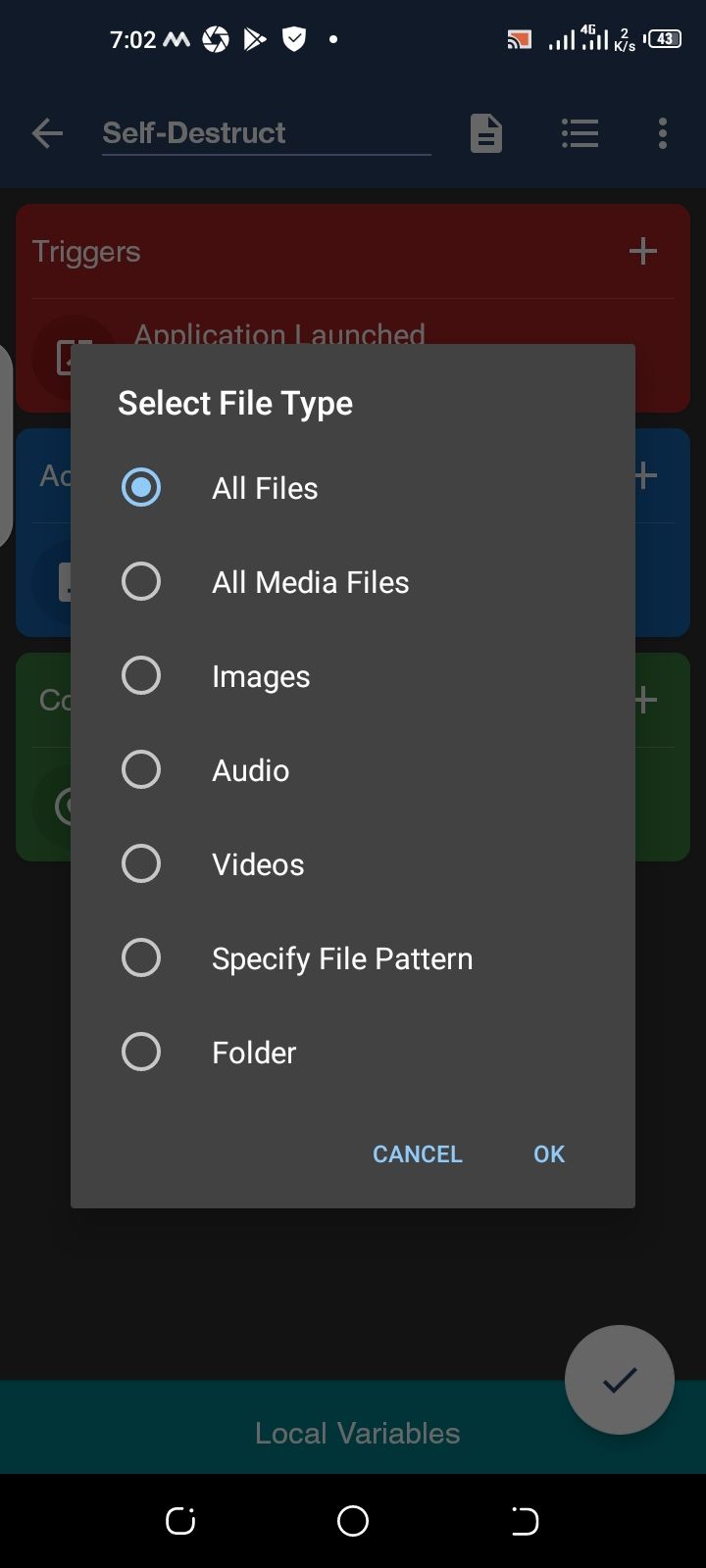This screenshot has height=1568, width=706.
Task: Tap the Application Launched trigger entry
Action: [279, 333]
